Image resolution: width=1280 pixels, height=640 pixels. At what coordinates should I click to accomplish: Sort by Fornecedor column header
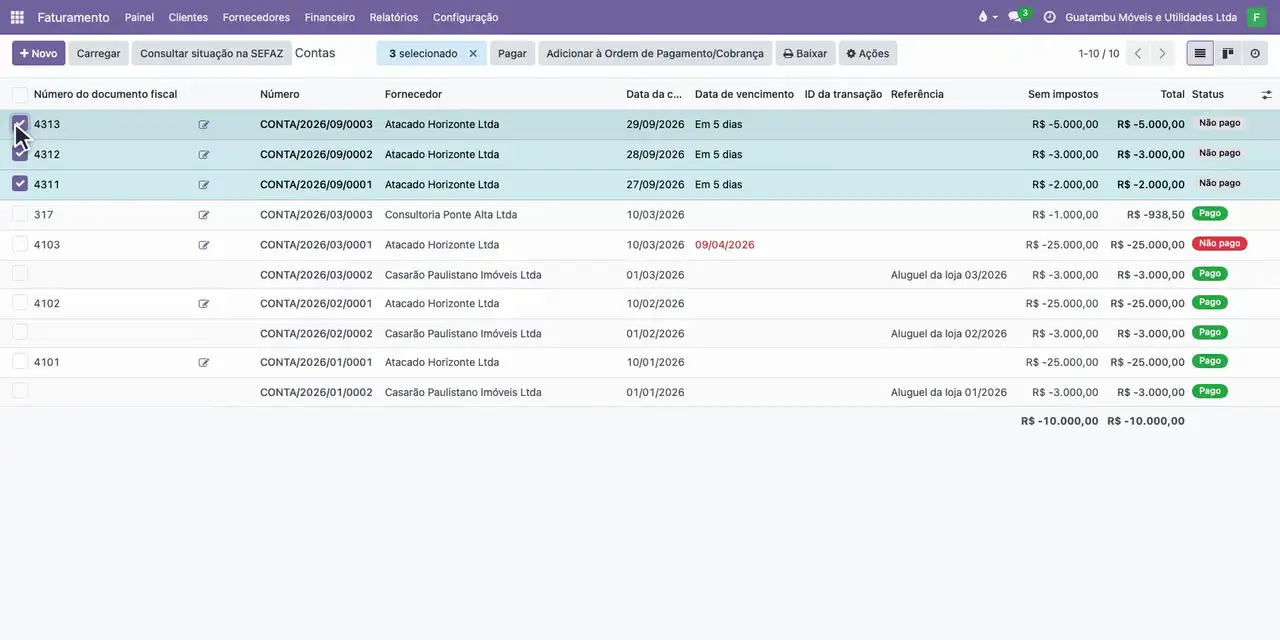tap(413, 94)
